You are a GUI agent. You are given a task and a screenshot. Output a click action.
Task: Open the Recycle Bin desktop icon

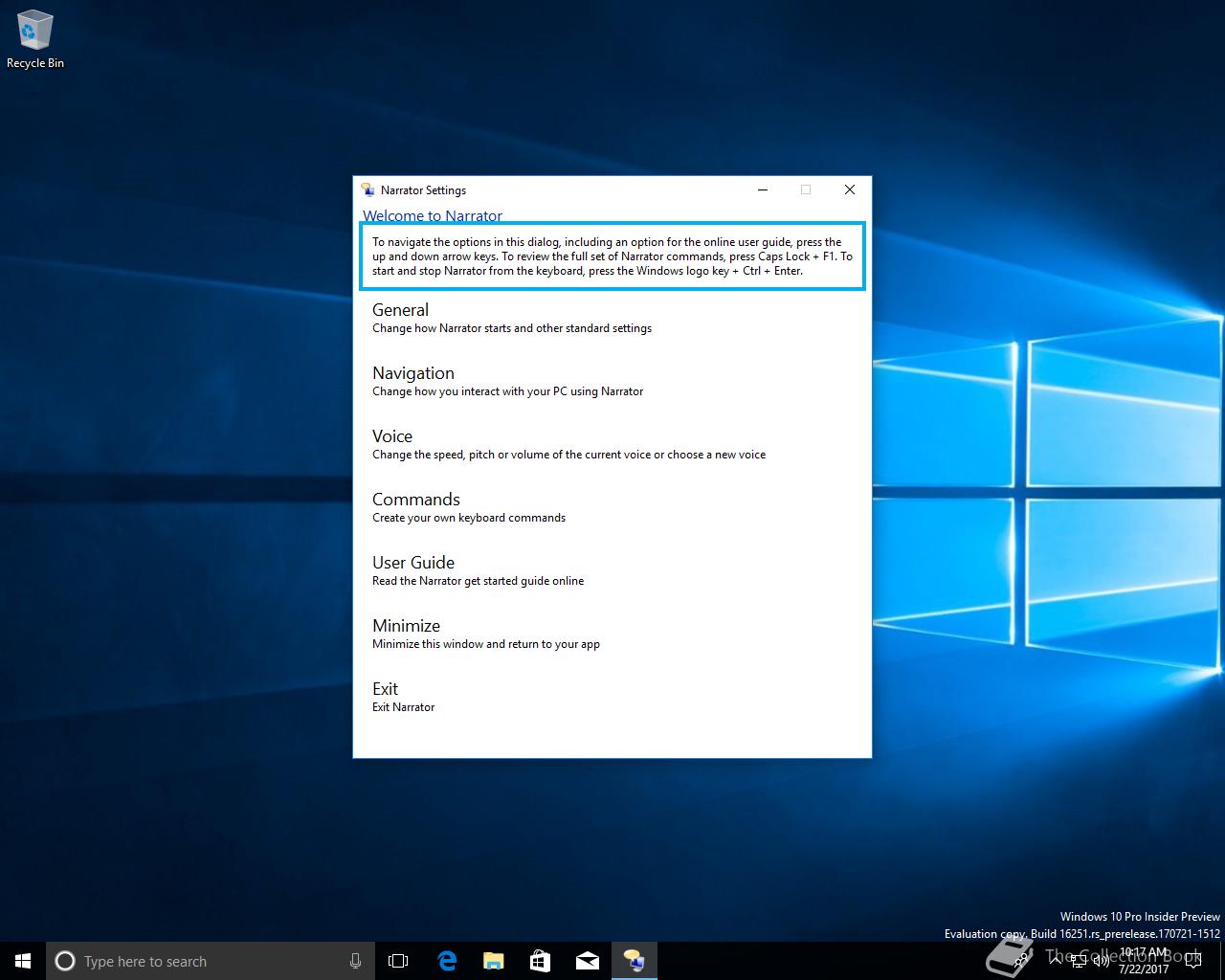[35, 39]
